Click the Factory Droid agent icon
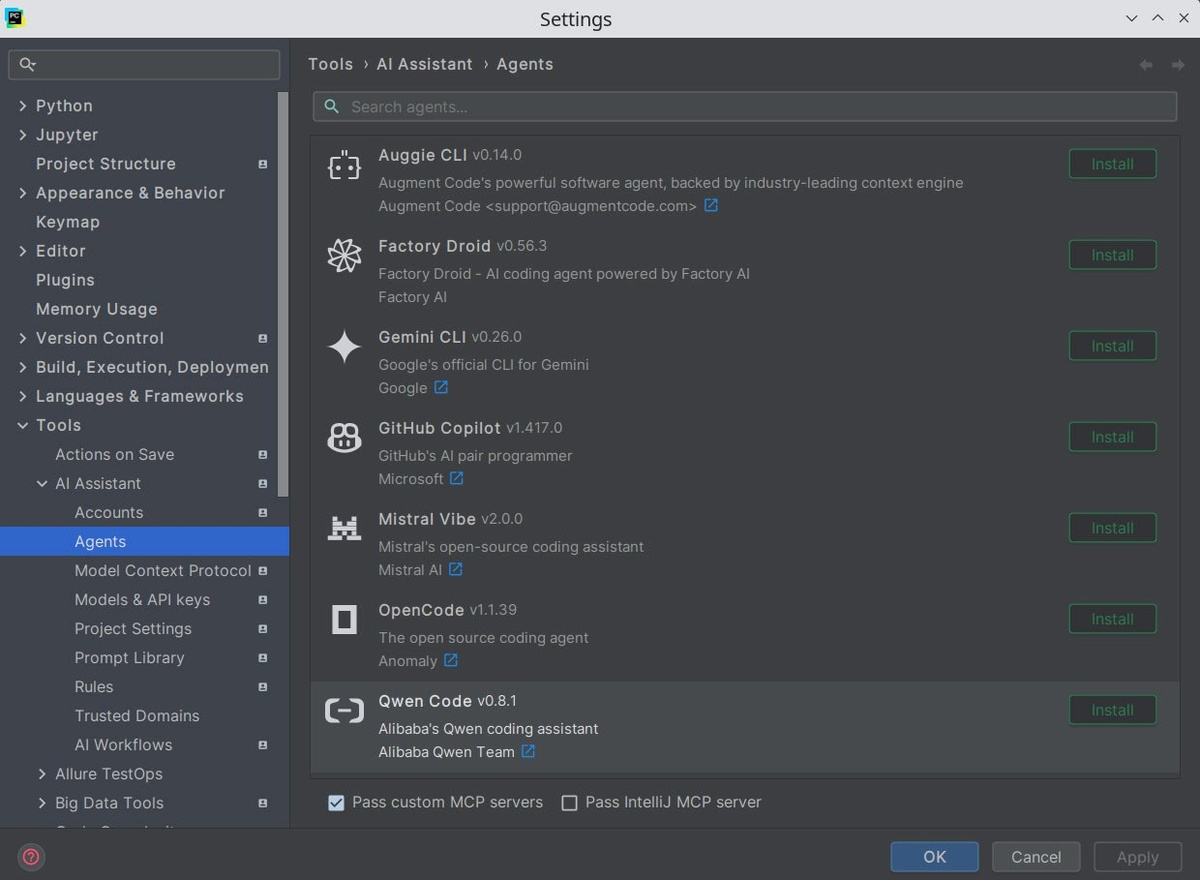This screenshot has width=1200, height=880. pos(344,256)
